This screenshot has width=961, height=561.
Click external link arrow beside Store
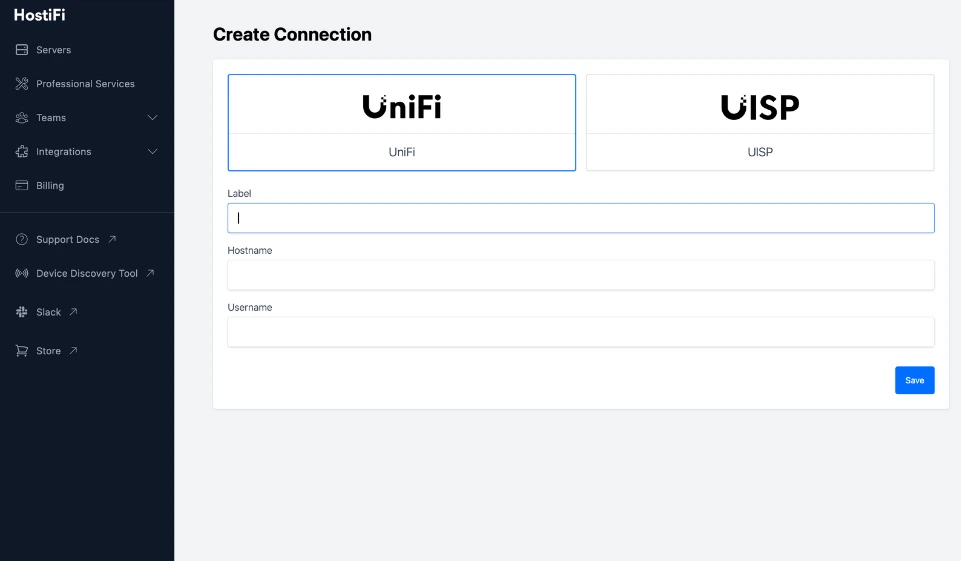74,350
